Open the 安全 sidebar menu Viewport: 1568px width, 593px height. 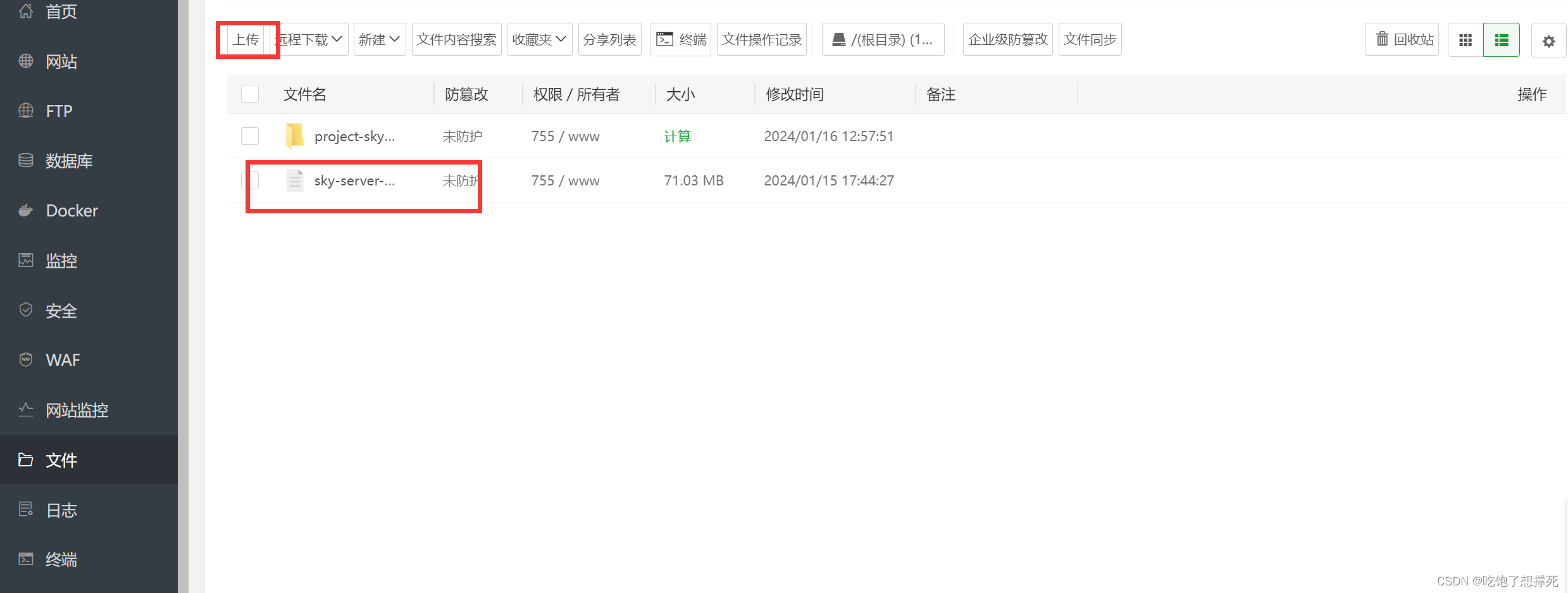61,311
